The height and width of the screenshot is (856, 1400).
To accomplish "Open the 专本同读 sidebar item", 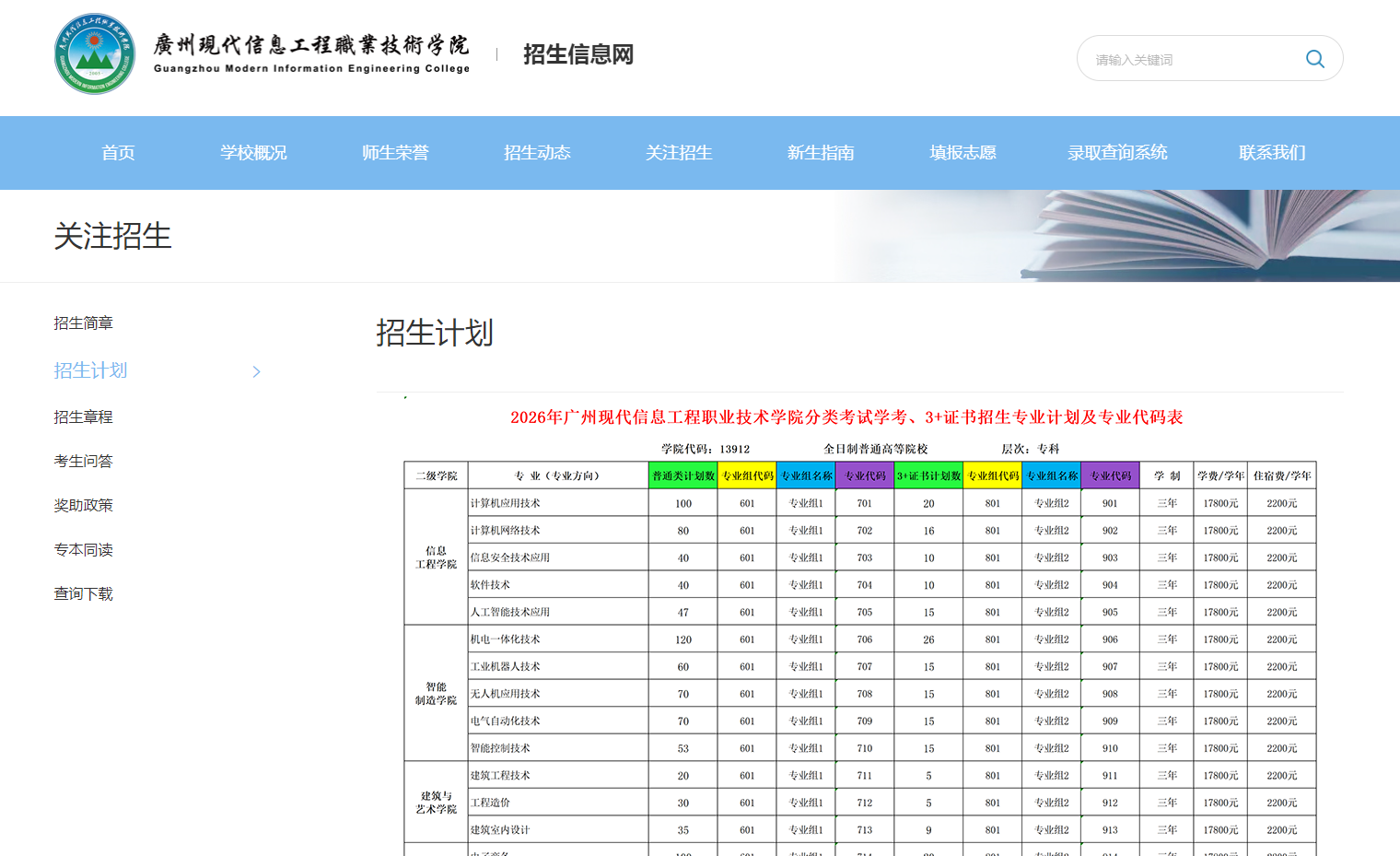I will (x=83, y=548).
